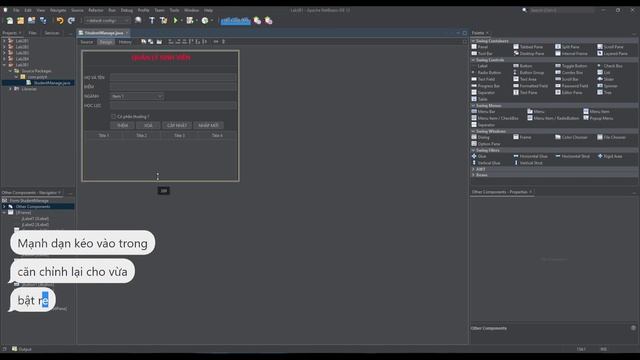This screenshot has width=640, height=360.
Task: Tick the 'Có phần thưởng?' checkbox
Action: [113, 117]
